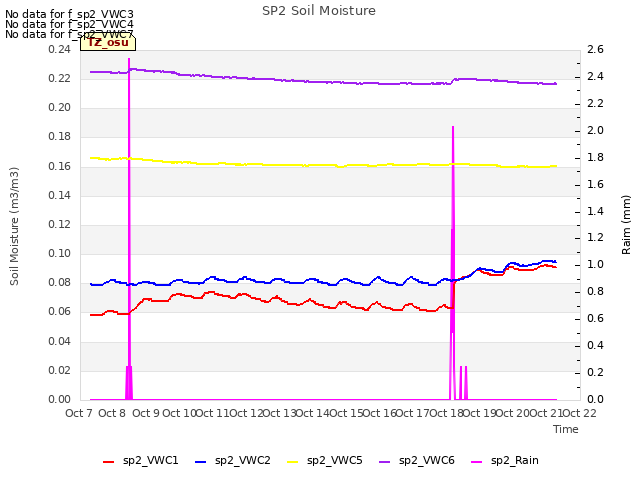Image resolution: width=640 pixels, height=480 pixels.
Task: Click the 2.6 right axis tick value
Action: (x=595, y=49)
